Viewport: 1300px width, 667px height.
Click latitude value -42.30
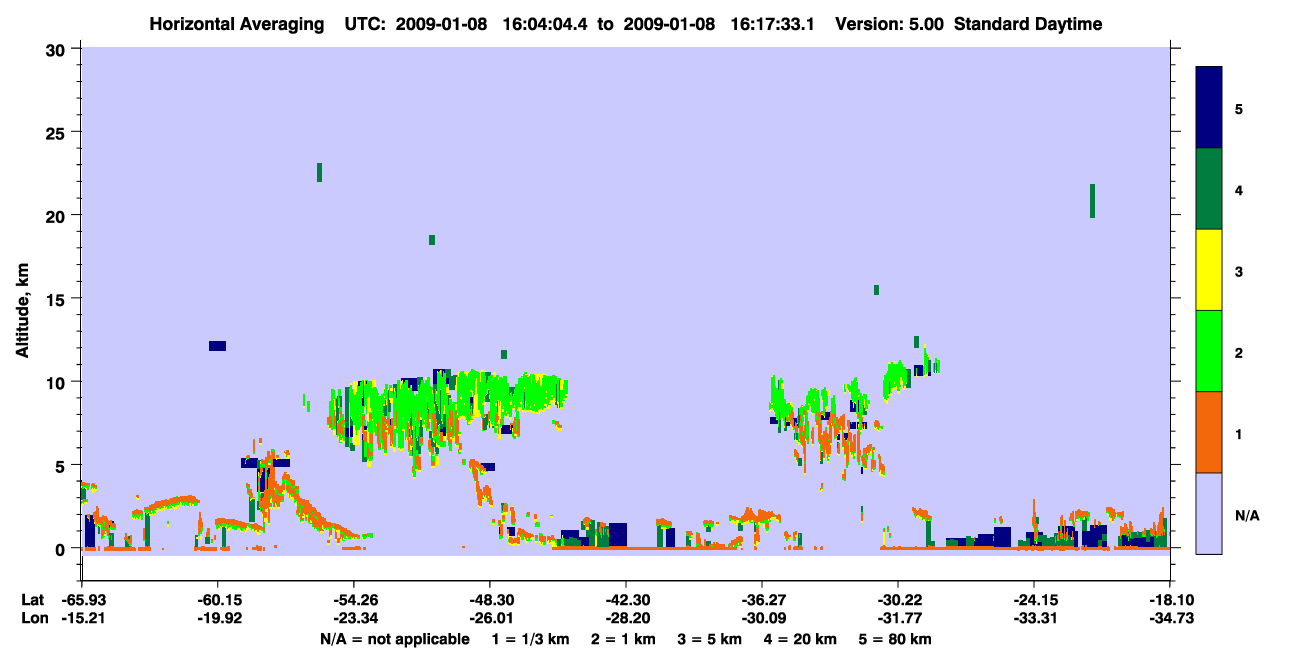(625, 600)
